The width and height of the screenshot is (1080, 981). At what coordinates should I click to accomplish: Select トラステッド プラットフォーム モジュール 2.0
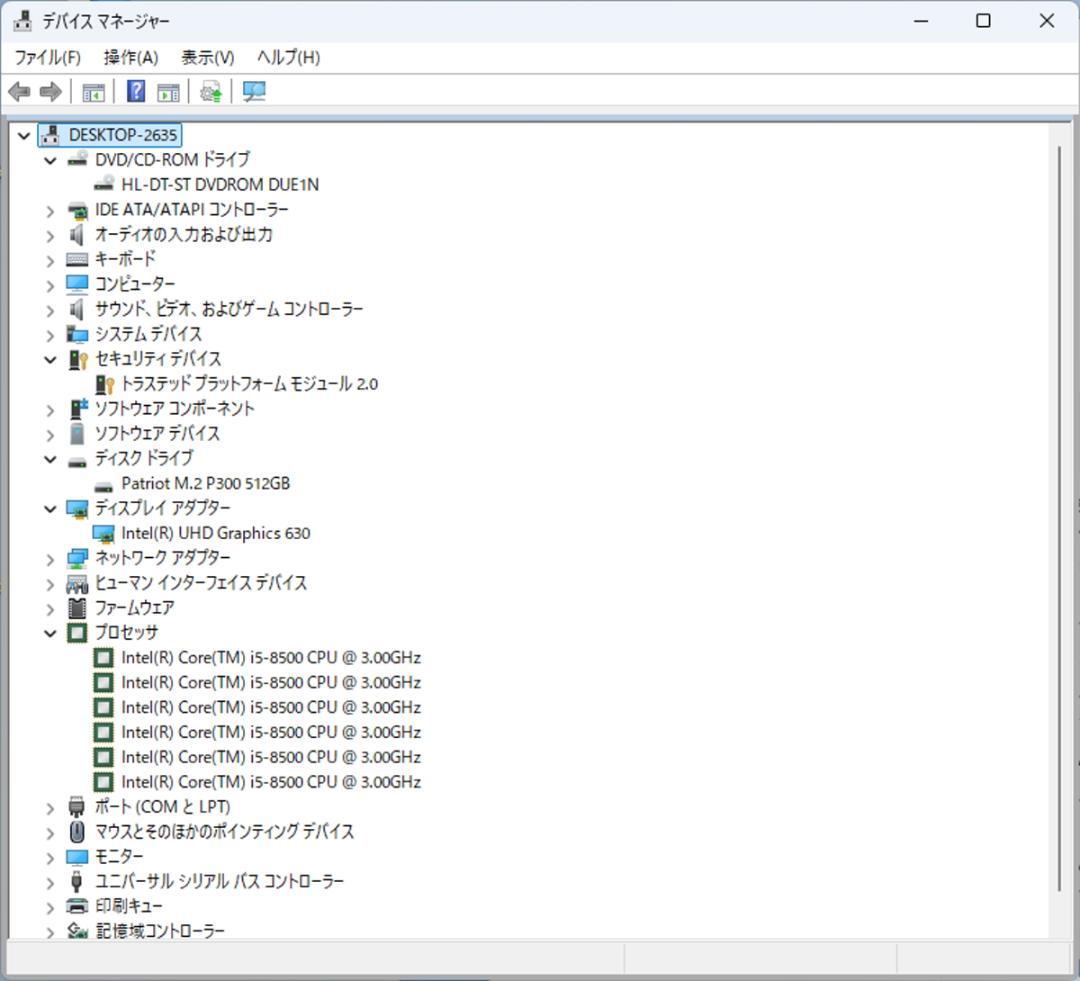249,383
